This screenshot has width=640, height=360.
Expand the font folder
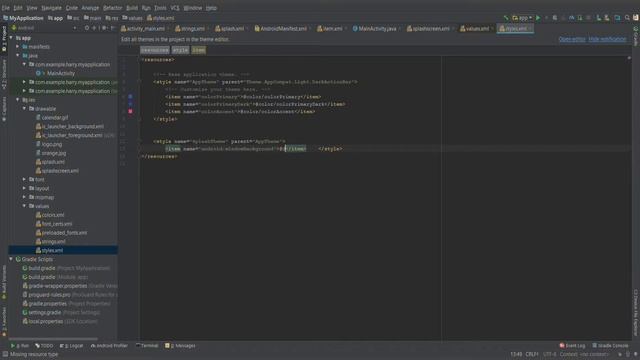click(x=24, y=179)
